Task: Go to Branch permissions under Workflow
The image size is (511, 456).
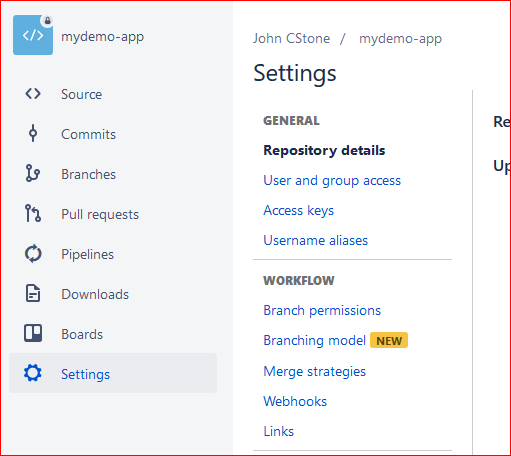Action: [322, 311]
